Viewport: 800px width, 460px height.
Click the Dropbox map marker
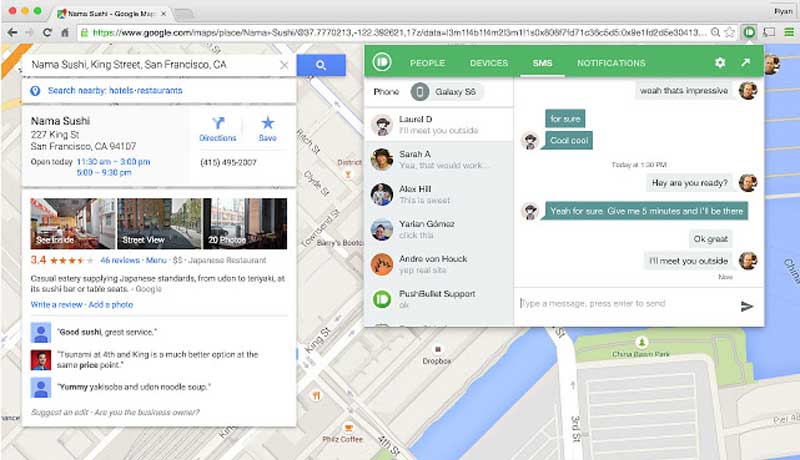[437, 349]
